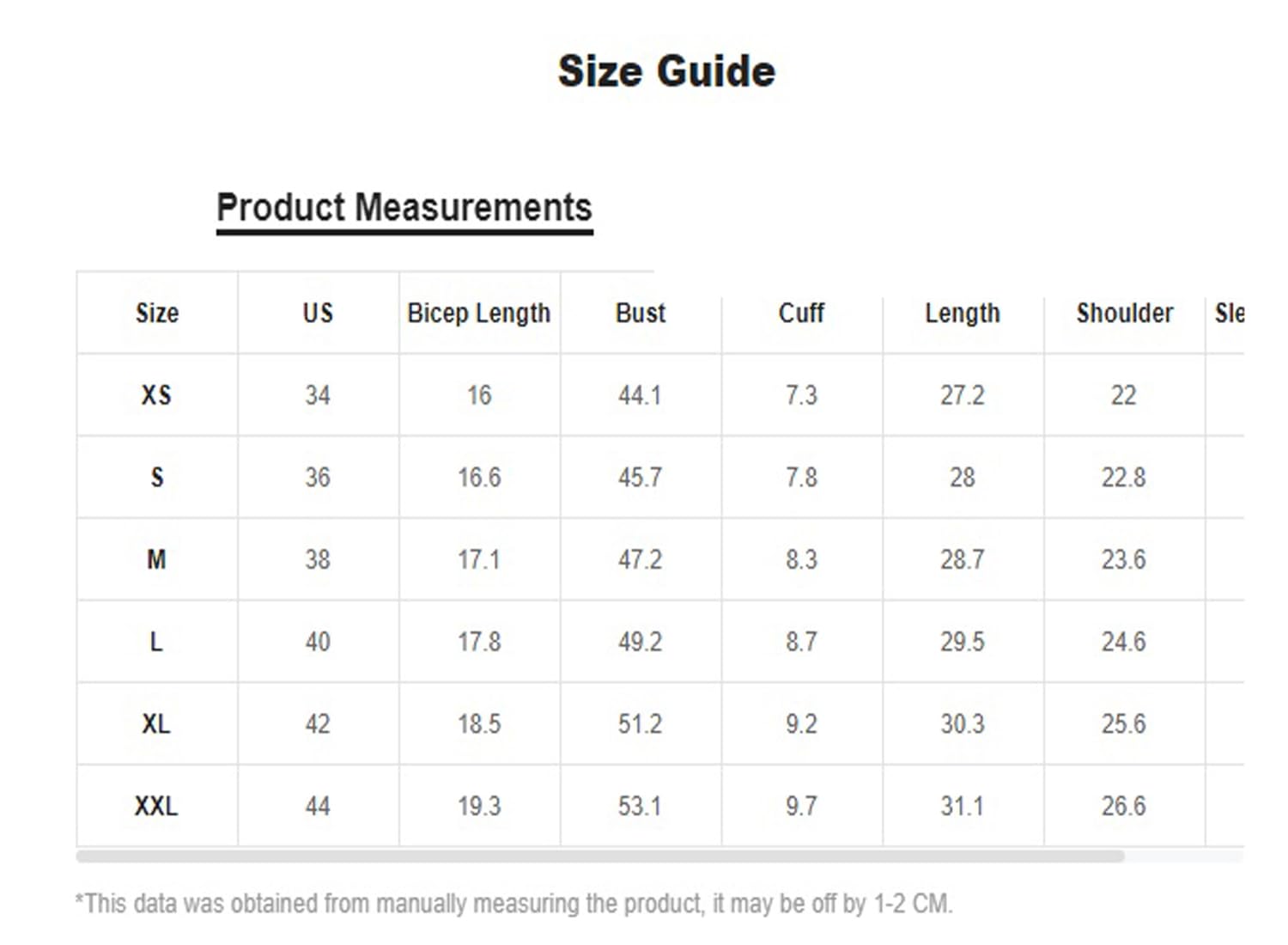Select the S size row label
This screenshot has height=945, width=1288.
tap(156, 478)
